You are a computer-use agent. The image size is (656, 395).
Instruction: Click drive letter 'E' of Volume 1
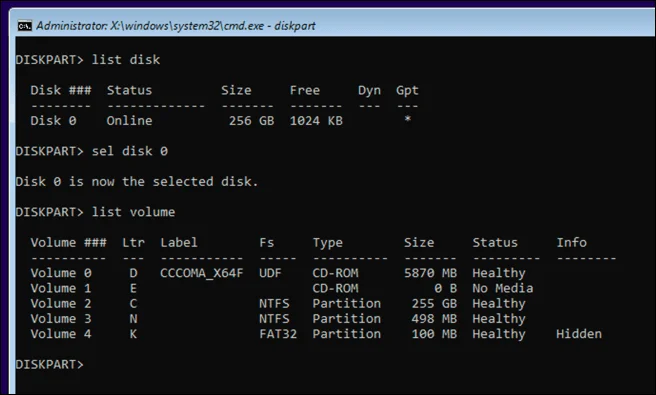click(x=133, y=288)
